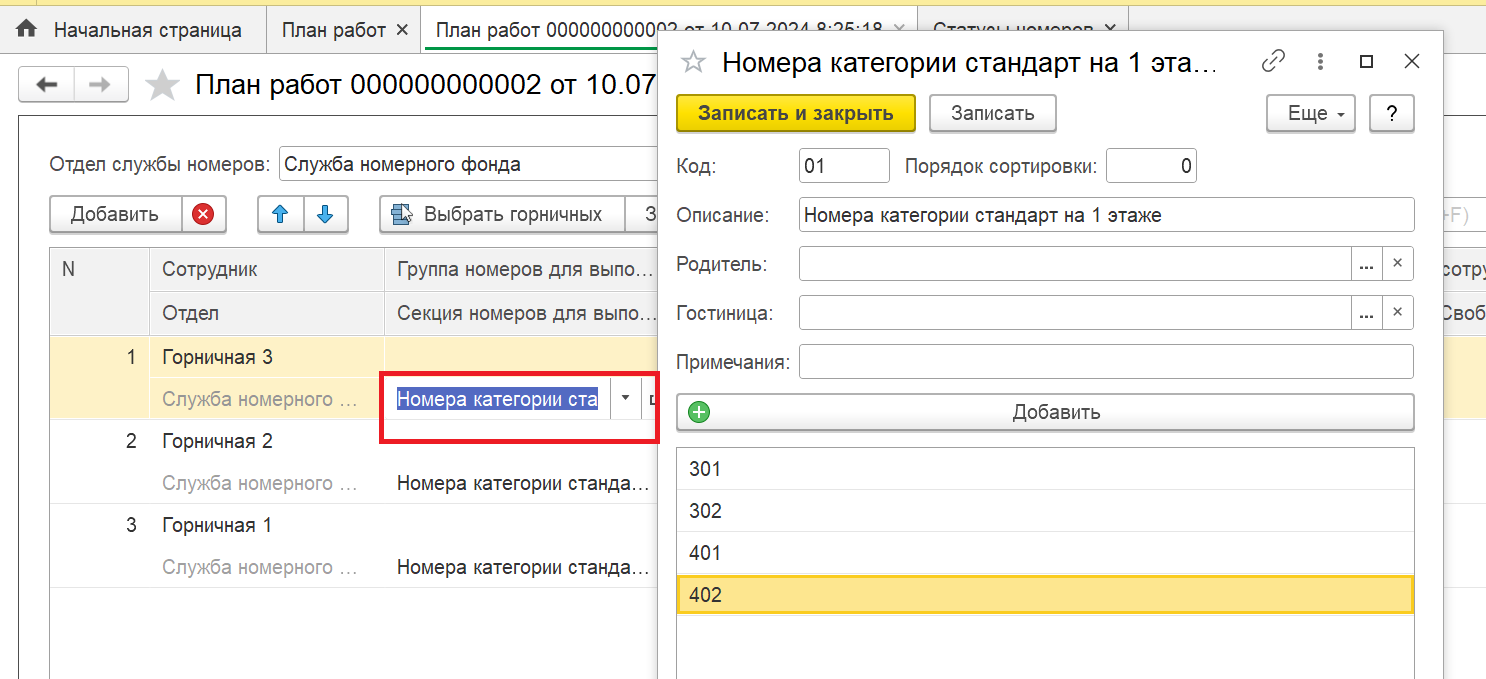1486x679 pixels.
Task: Move row down with blue arrow
Action: (325, 214)
